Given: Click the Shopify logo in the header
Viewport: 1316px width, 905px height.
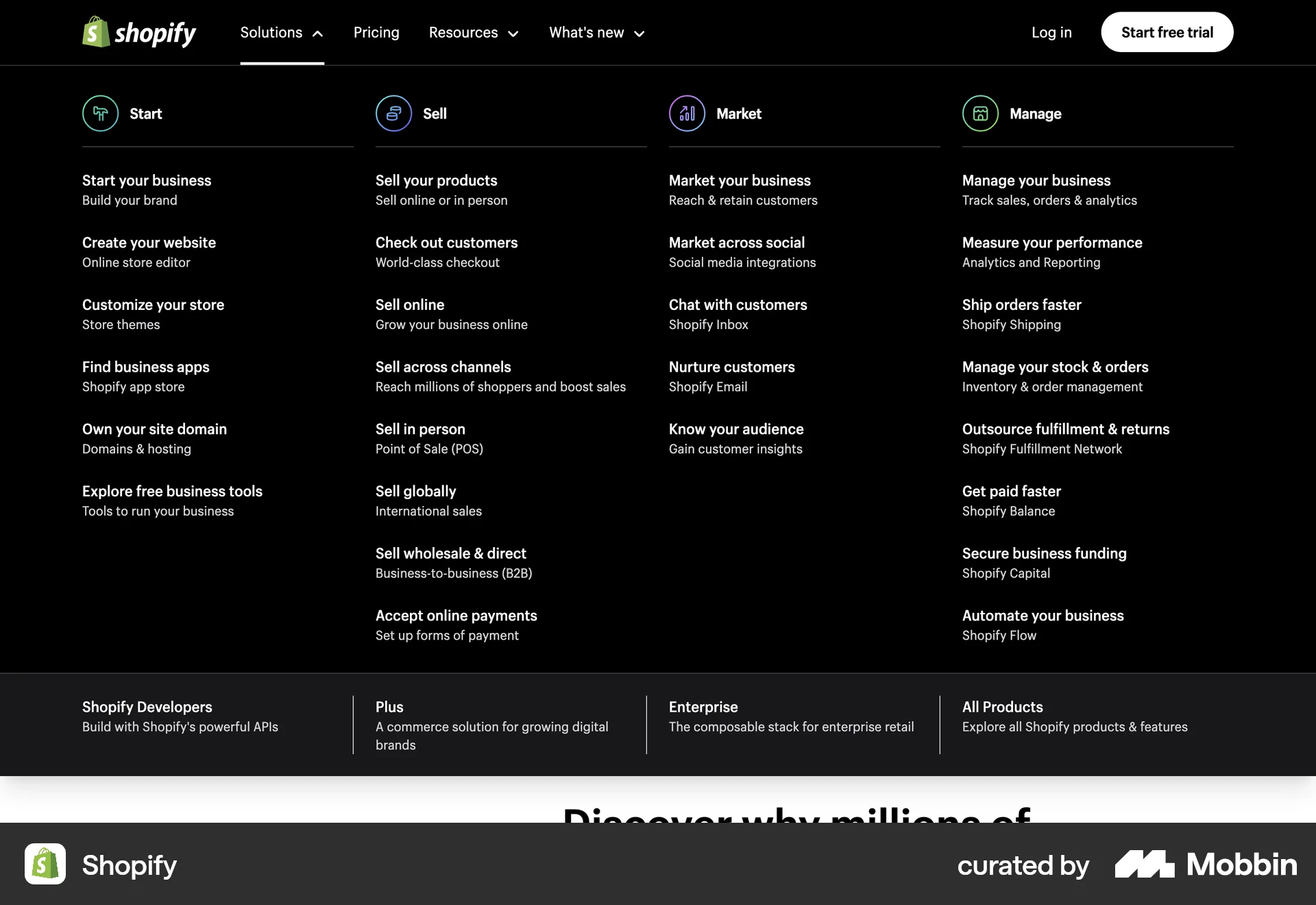Looking at the screenshot, I should click(138, 32).
